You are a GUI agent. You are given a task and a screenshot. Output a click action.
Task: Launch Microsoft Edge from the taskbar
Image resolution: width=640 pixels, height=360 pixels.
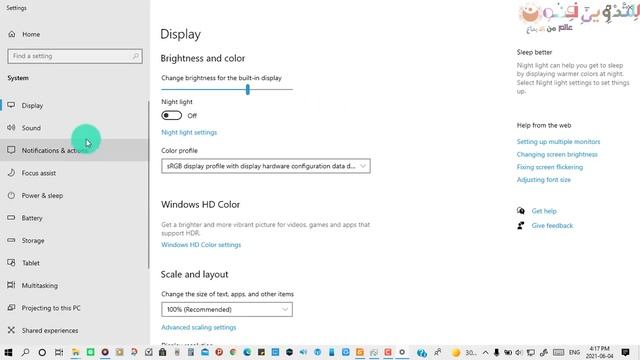tap(247, 352)
